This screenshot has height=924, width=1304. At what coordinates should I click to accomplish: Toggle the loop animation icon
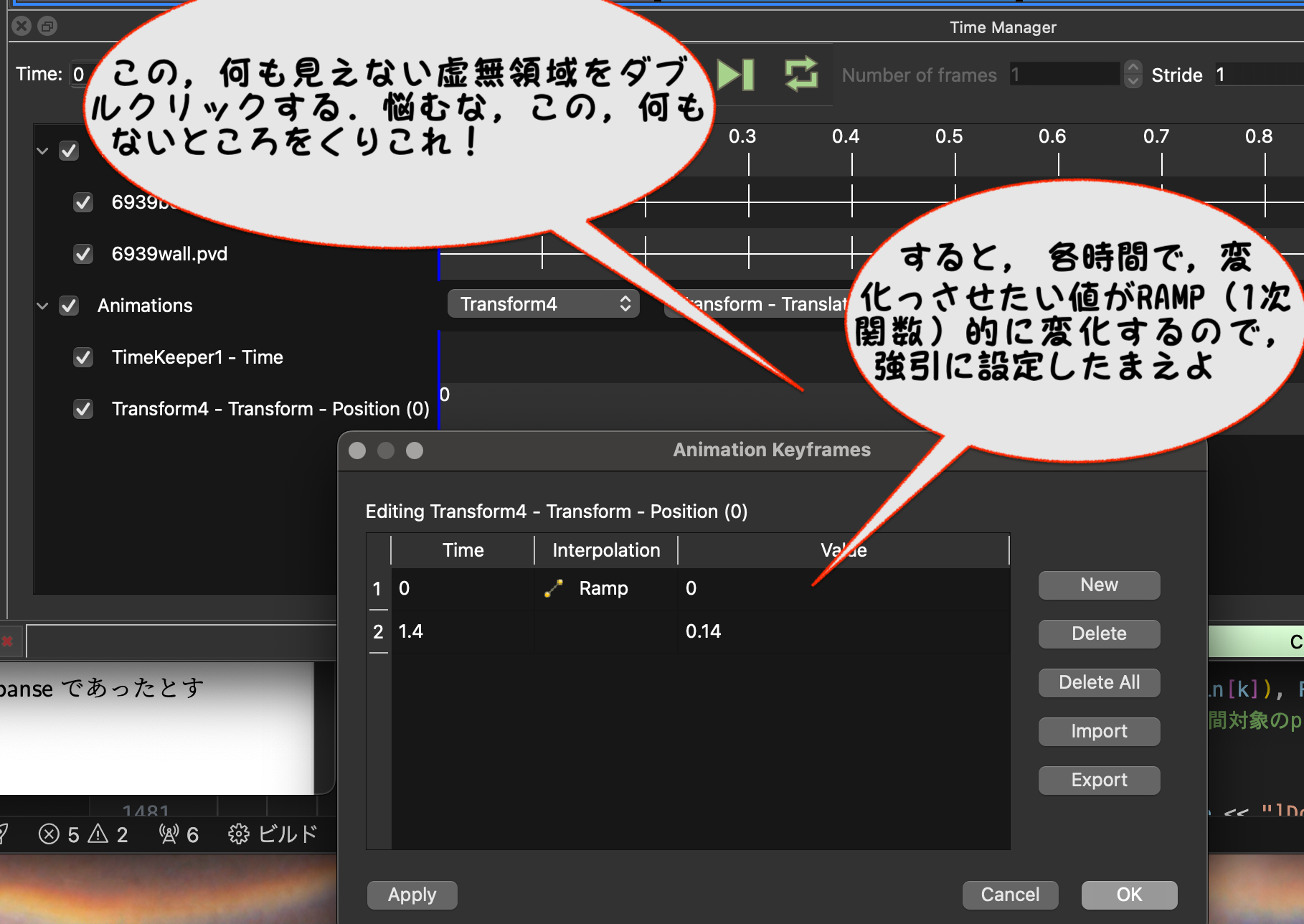[x=800, y=75]
